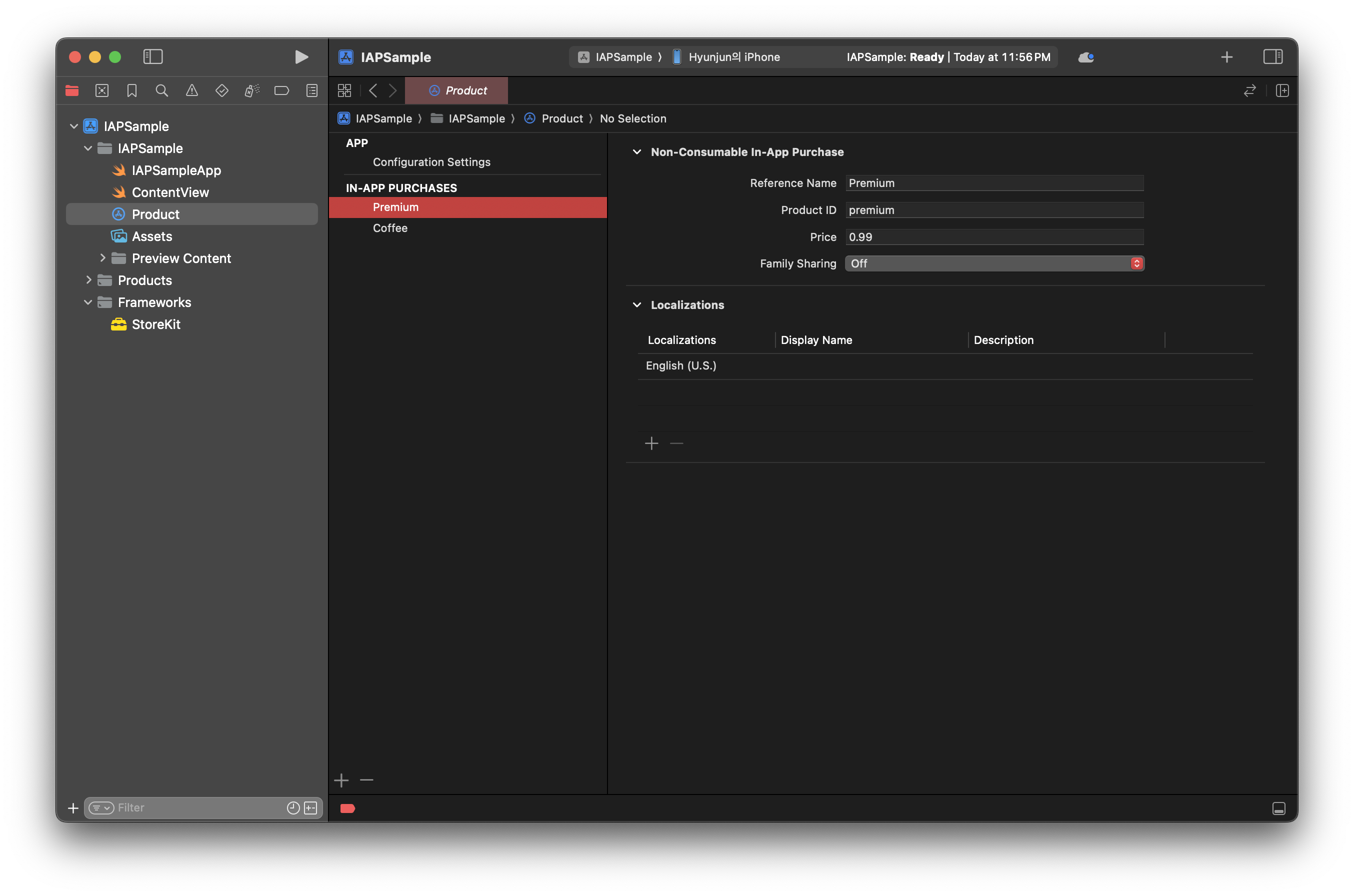Toggle the left navigator sidebar
This screenshot has width=1354, height=896.
click(152, 57)
